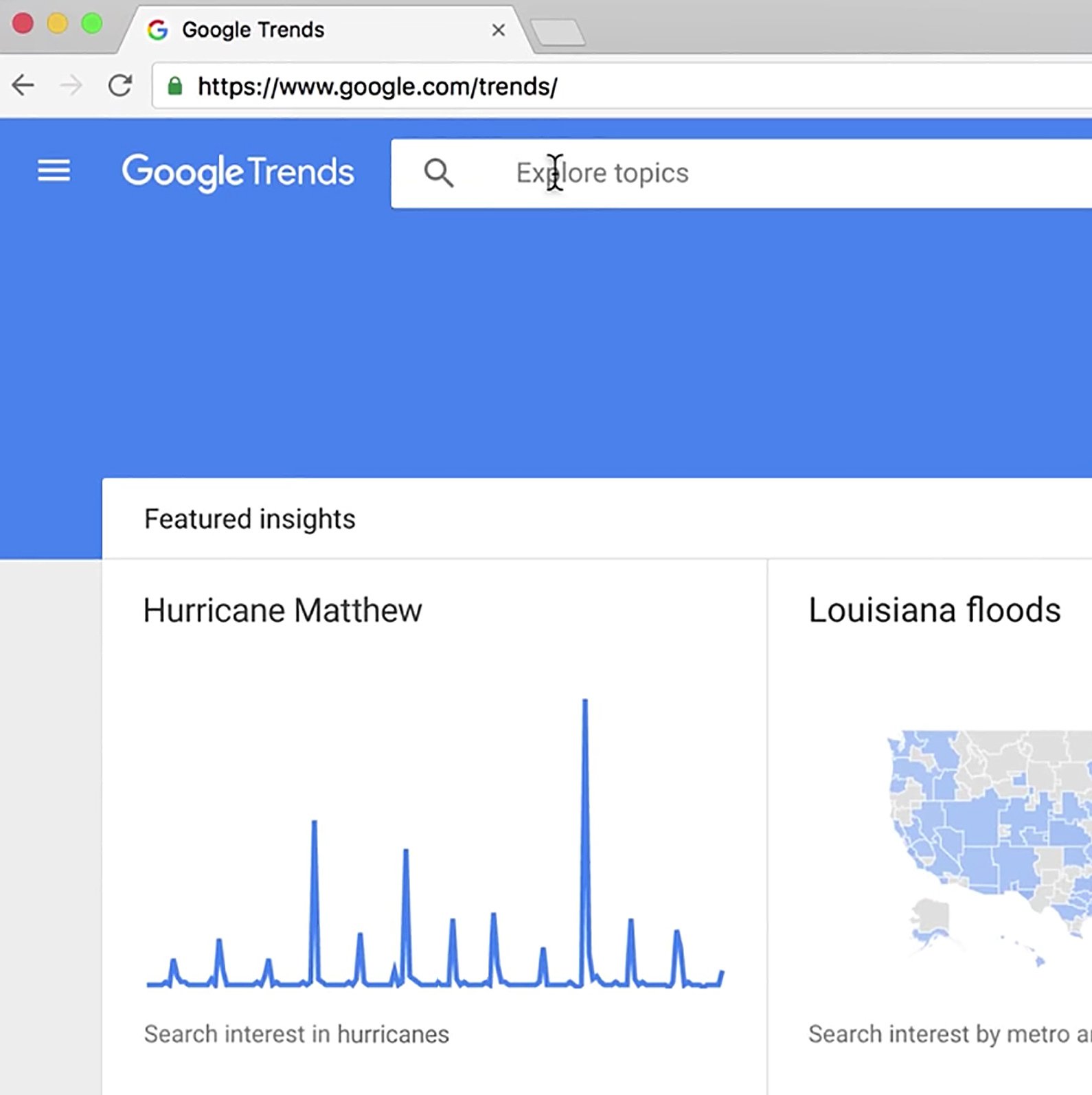
Task: Click the green padlock security icon
Action: [175, 87]
